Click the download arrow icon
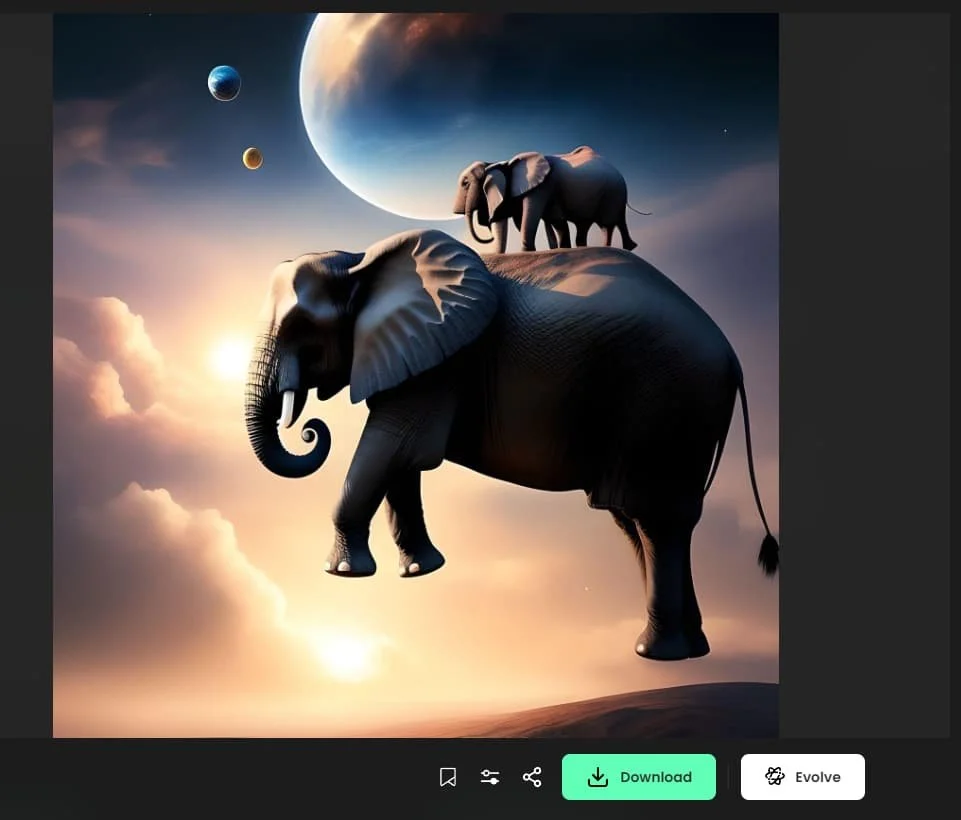The image size is (961, 820). point(598,777)
